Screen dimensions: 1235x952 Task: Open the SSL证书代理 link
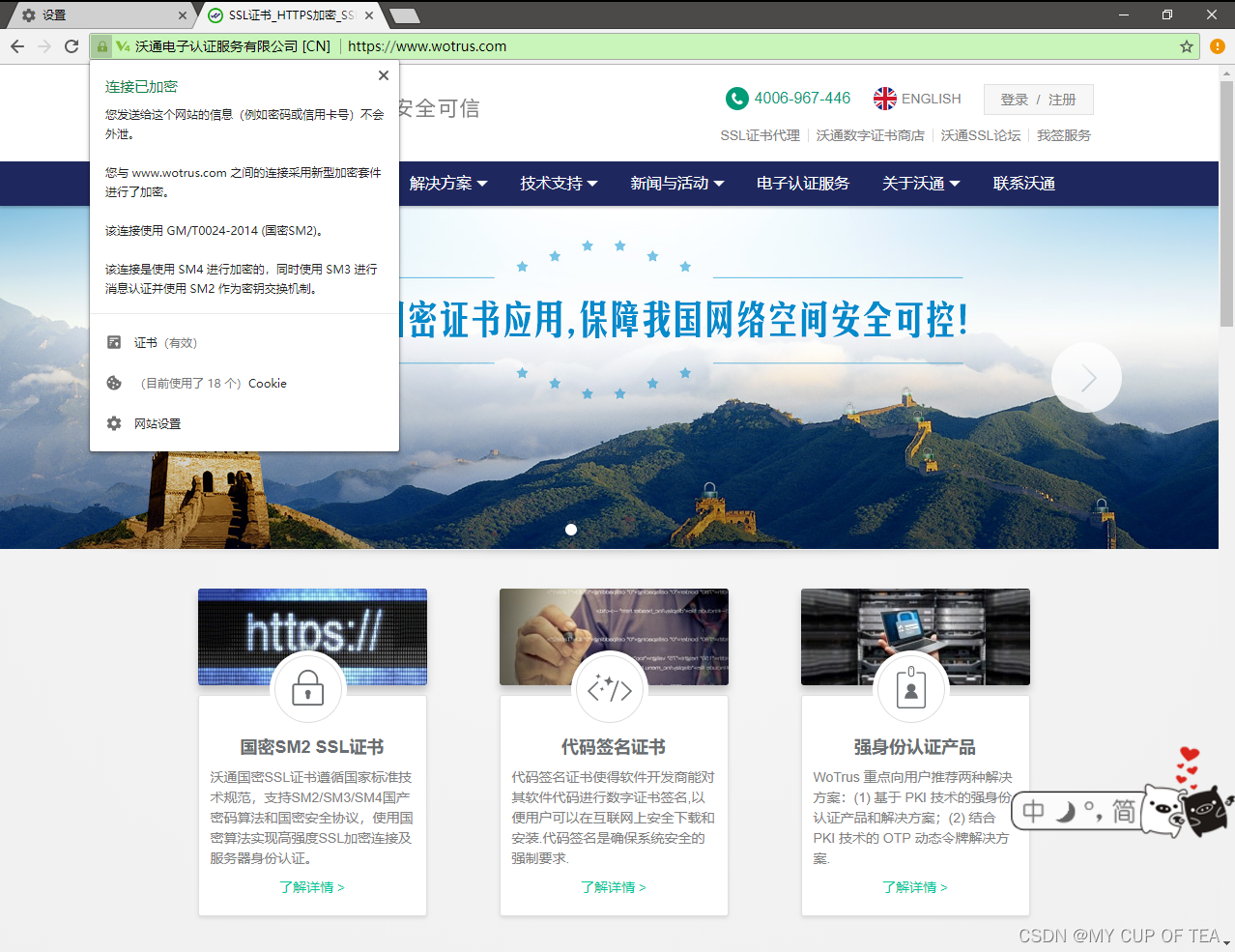point(760,135)
